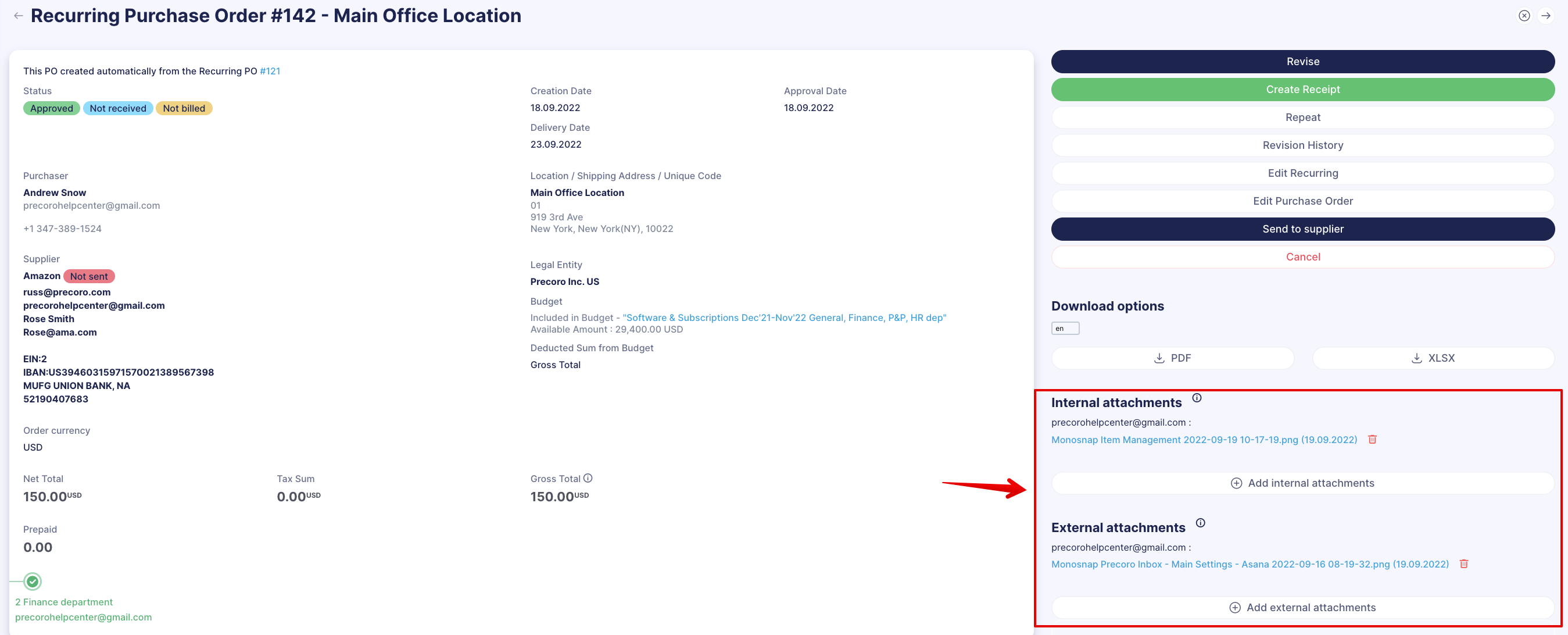1568x635 pixels.
Task: Open the Recurring PO #121 link
Action: (270, 71)
